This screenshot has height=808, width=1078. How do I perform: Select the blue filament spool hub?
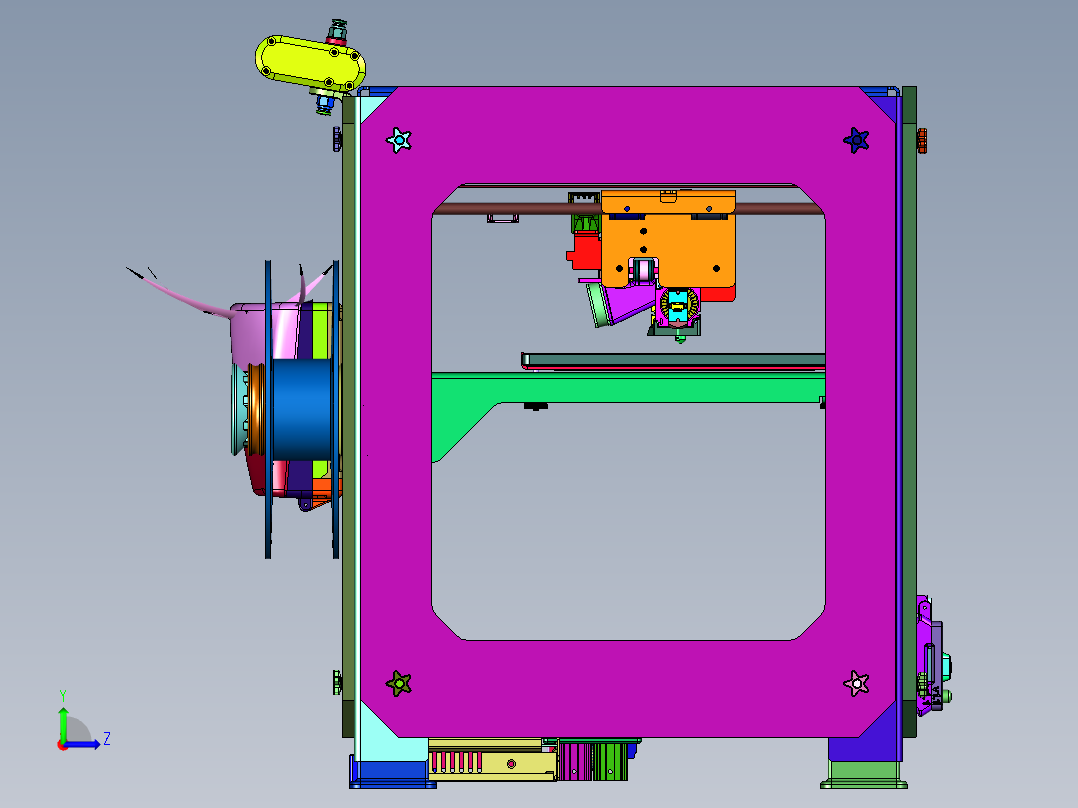[301, 410]
